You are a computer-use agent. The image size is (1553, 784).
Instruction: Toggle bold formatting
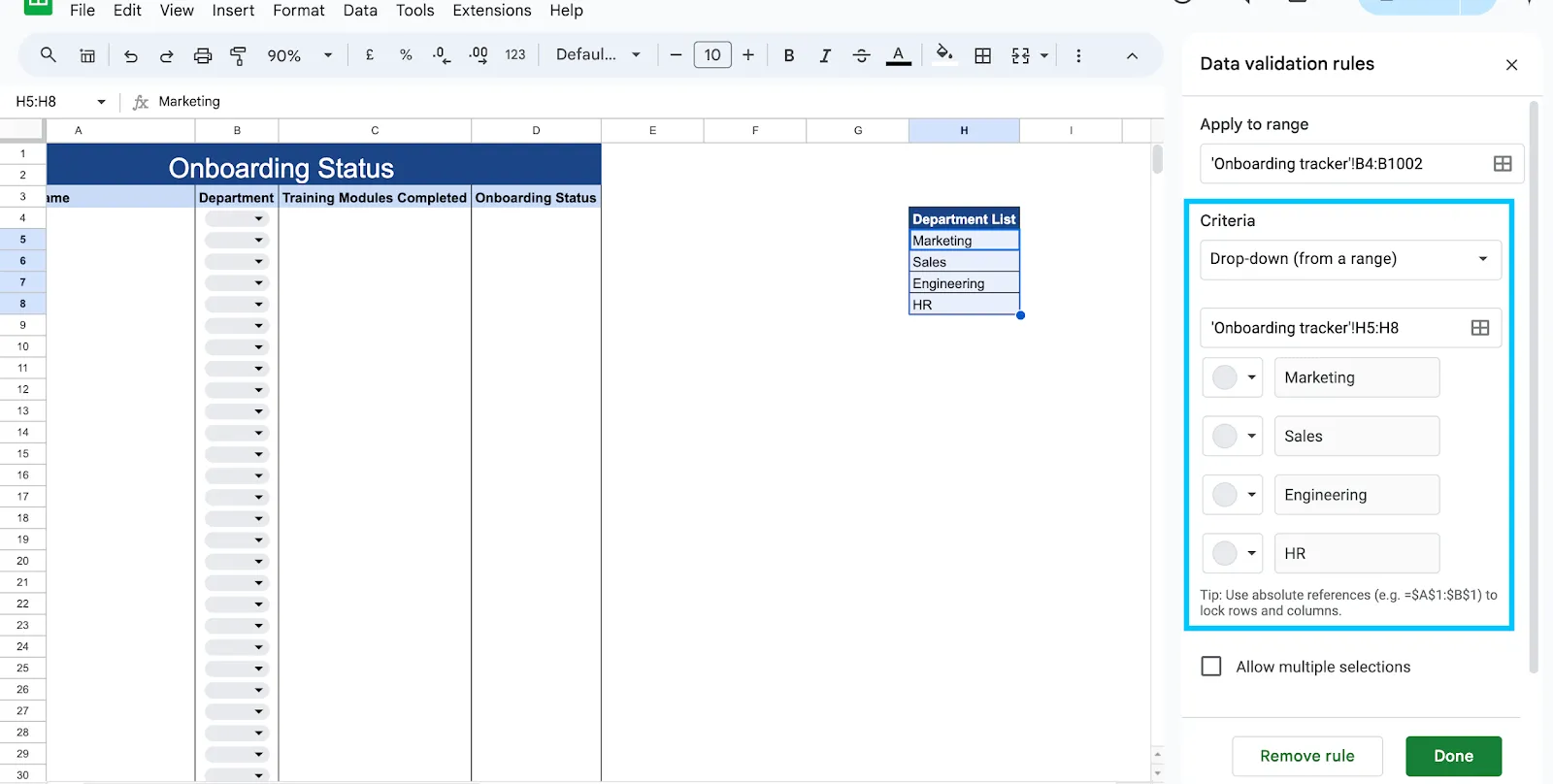point(789,56)
